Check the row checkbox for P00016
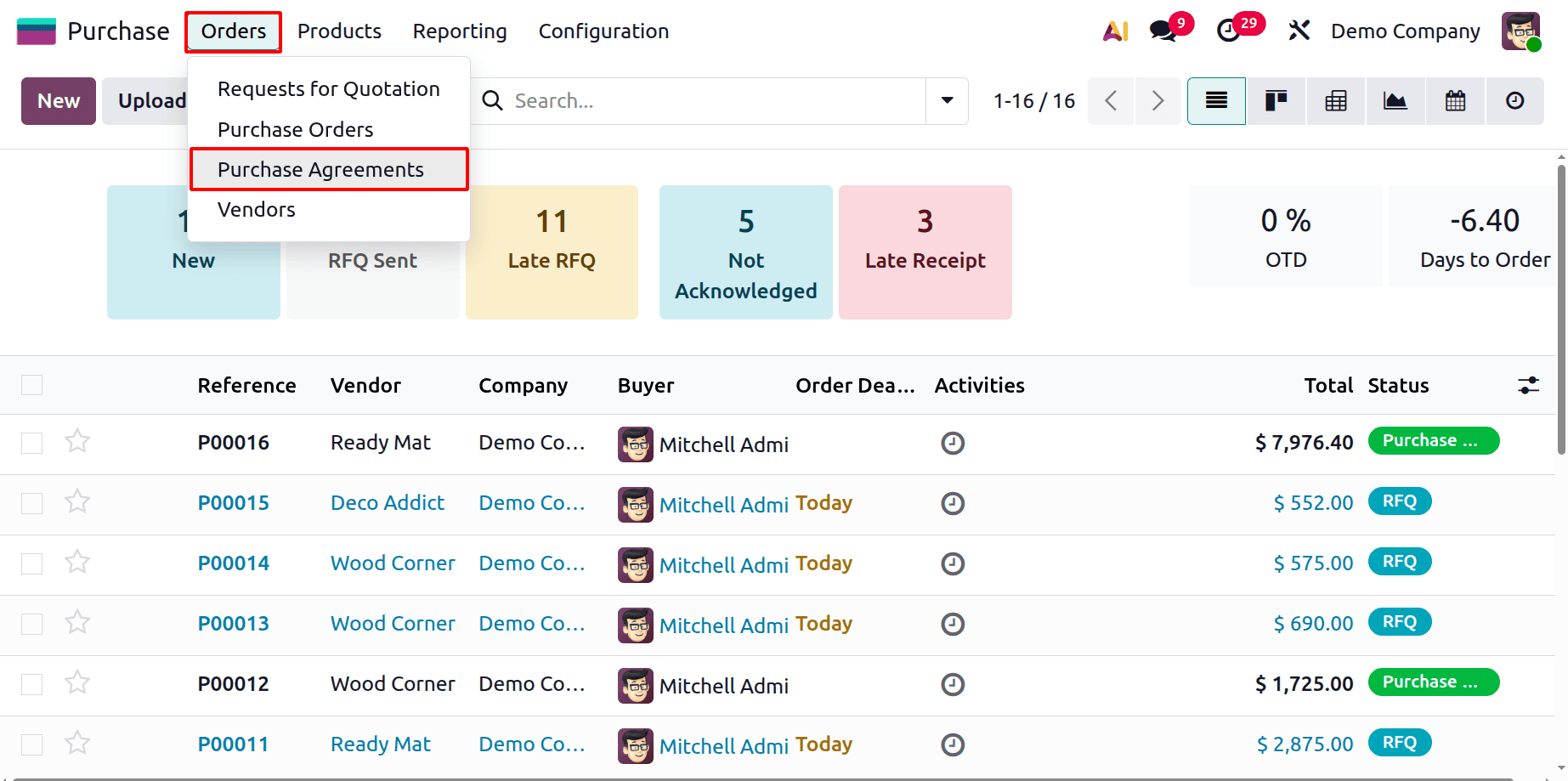1568x781 pixels. (31, 443)
